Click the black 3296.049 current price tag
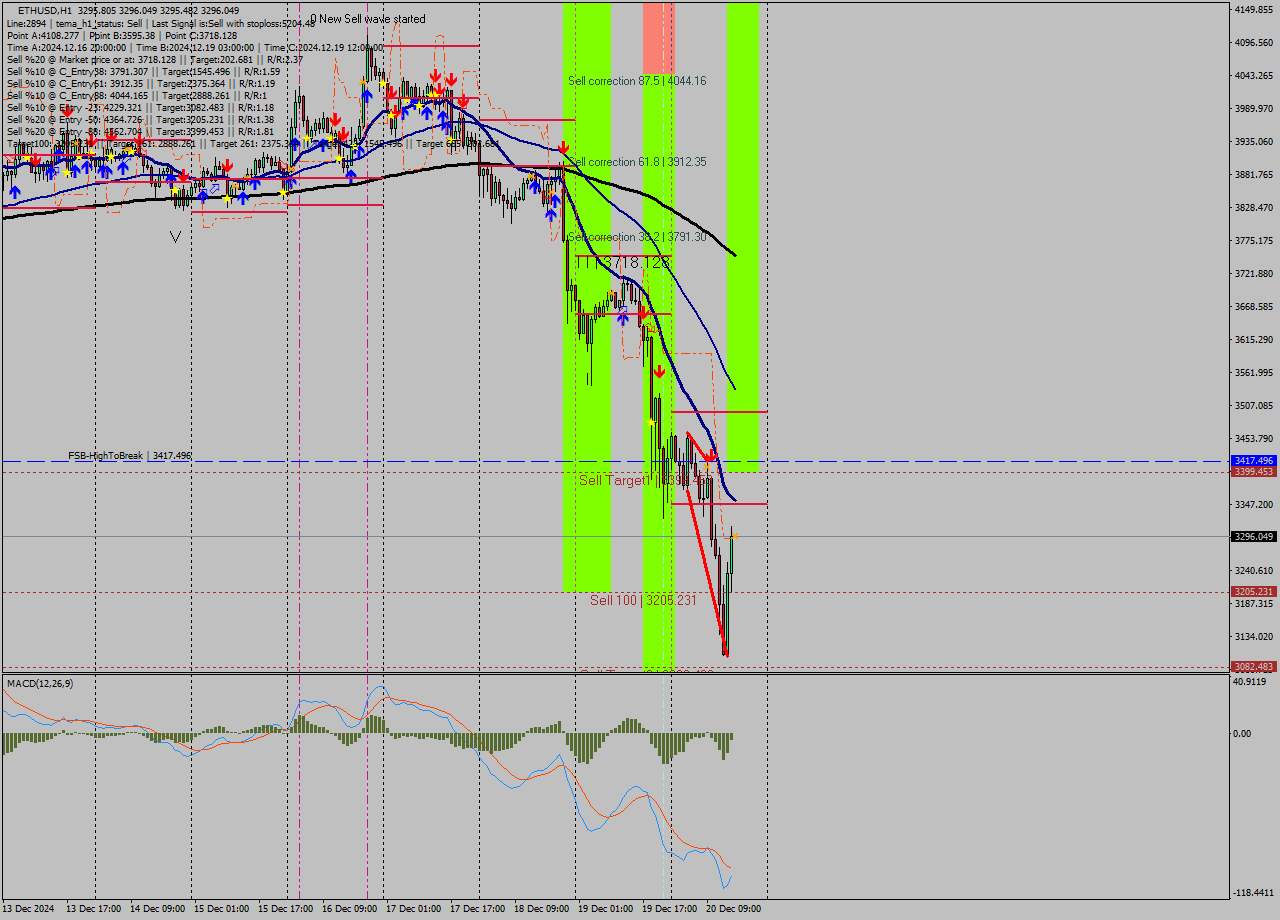 [x=1254, y=537]
